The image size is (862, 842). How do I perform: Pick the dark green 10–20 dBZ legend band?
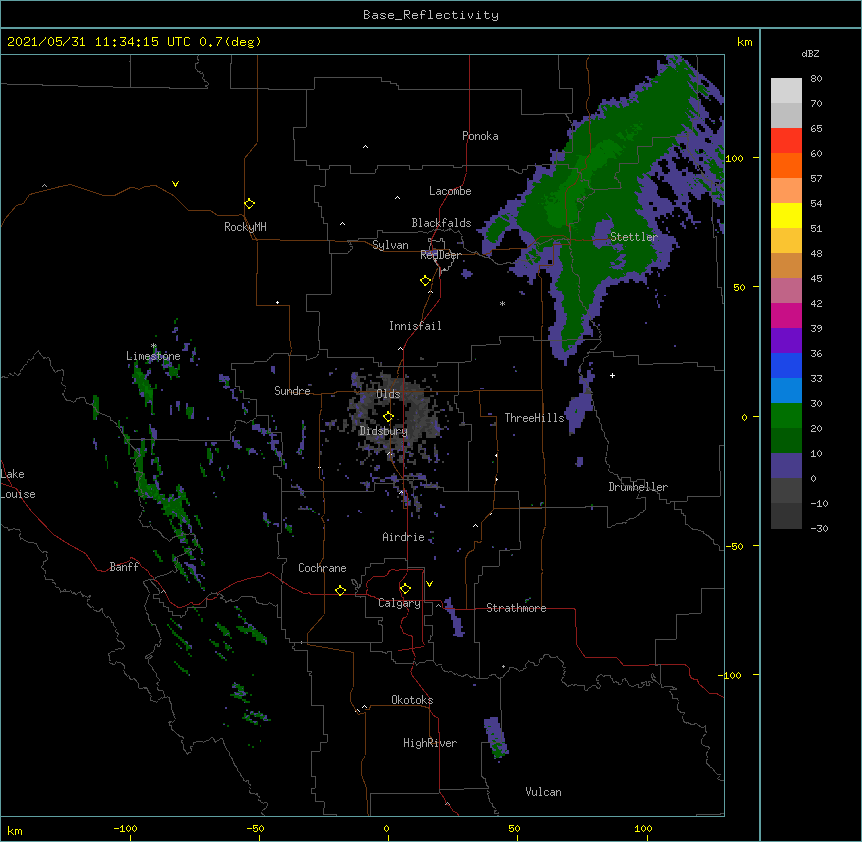tap(786, 441)
